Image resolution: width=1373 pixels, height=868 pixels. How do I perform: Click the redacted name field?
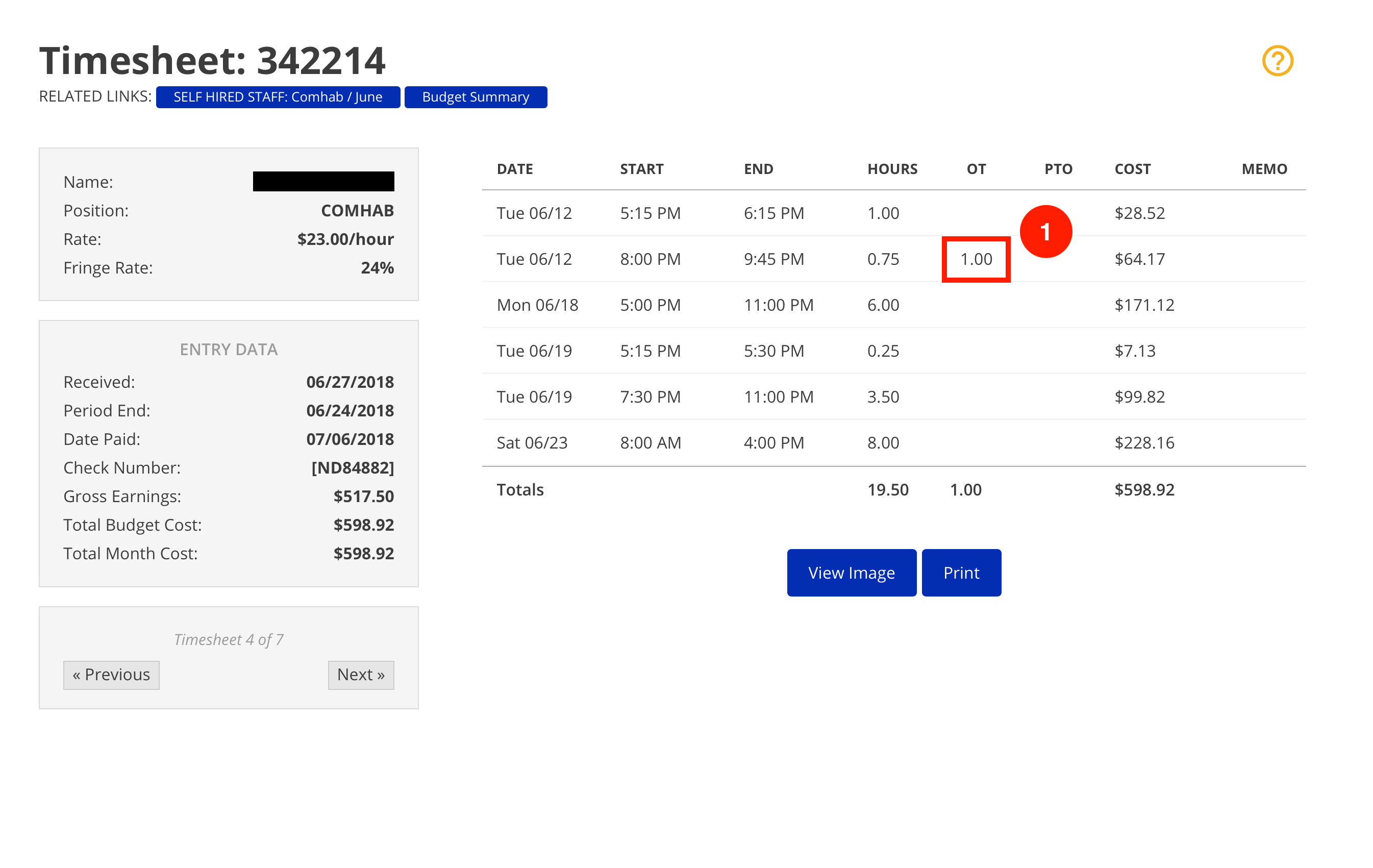[323, 181]
